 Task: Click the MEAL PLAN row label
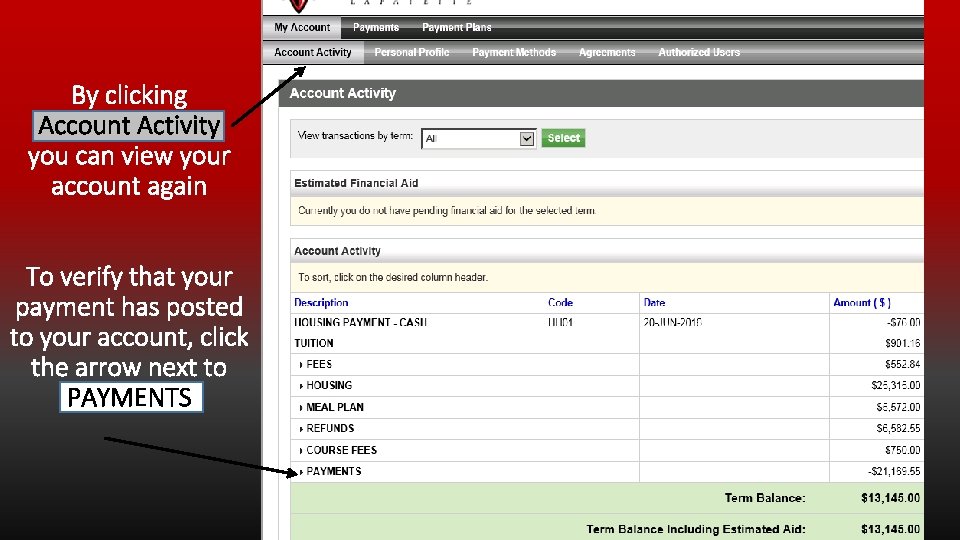tap(335, 407)
